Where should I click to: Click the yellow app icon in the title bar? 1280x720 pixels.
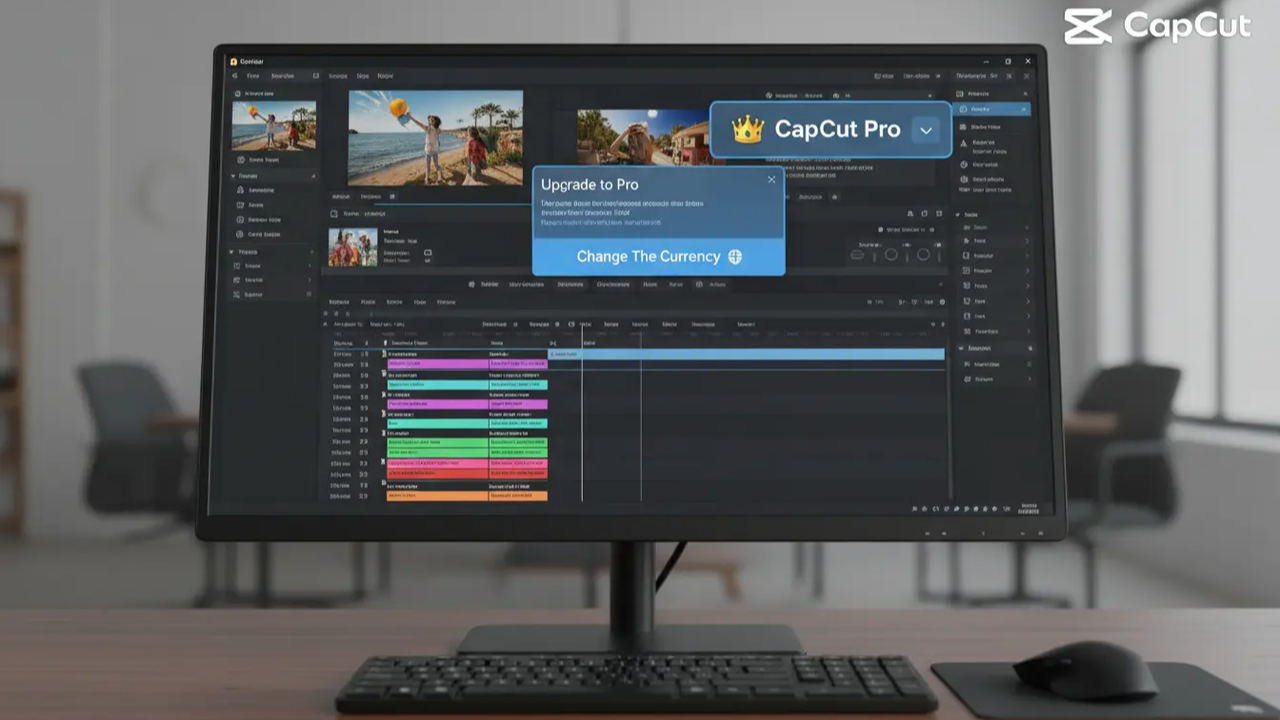click(234, 61)
